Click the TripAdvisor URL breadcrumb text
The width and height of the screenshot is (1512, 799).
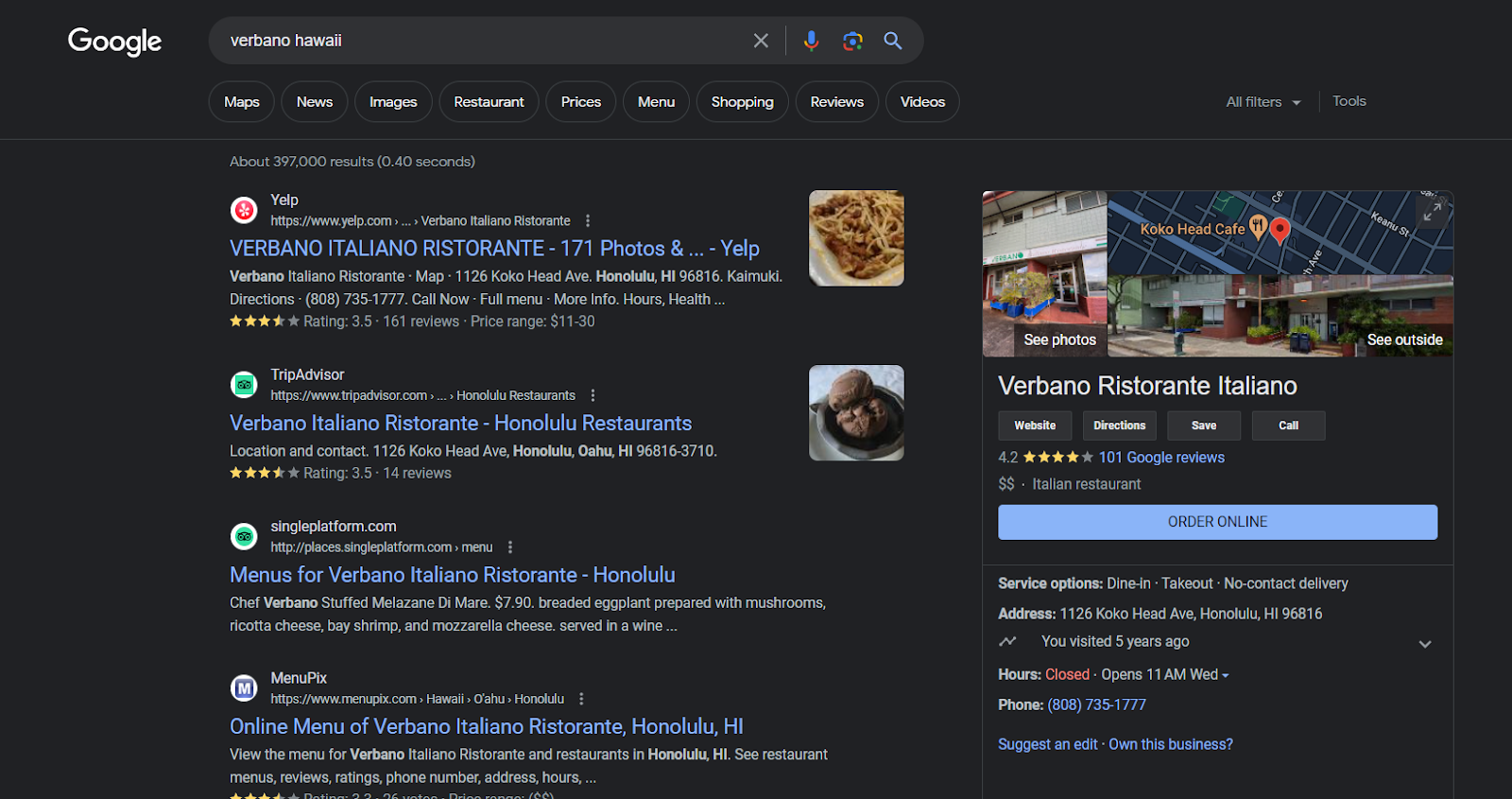[422, 396]
